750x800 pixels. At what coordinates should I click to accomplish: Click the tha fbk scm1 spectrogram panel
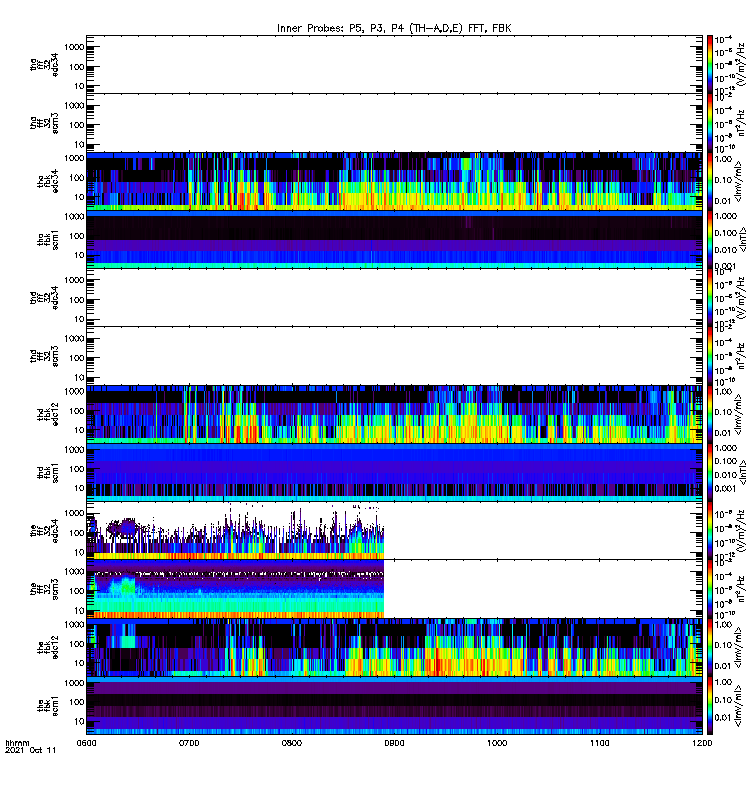click(394, 239)
